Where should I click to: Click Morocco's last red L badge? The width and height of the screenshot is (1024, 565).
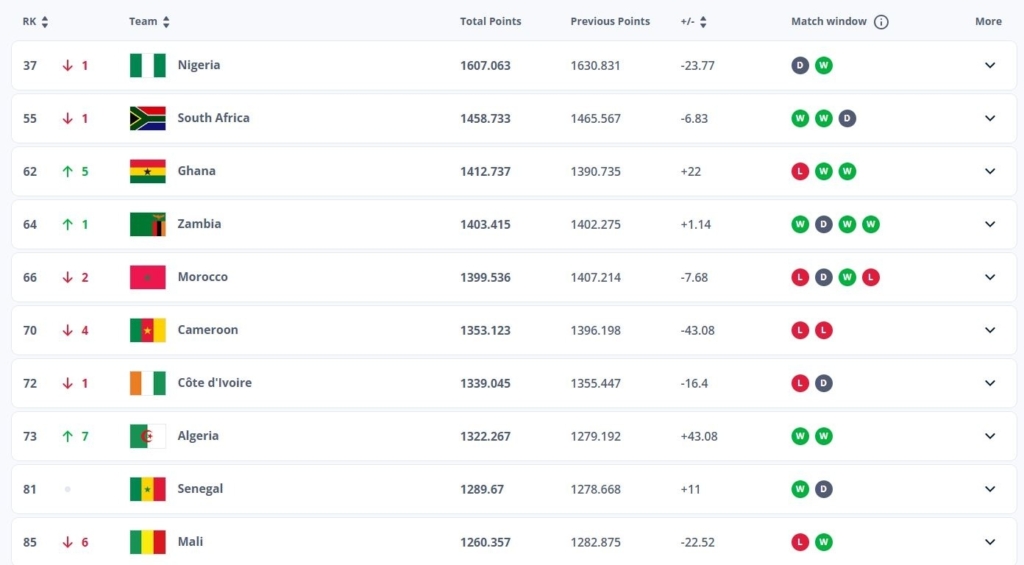pyautogui.click(x=871, y=277)
